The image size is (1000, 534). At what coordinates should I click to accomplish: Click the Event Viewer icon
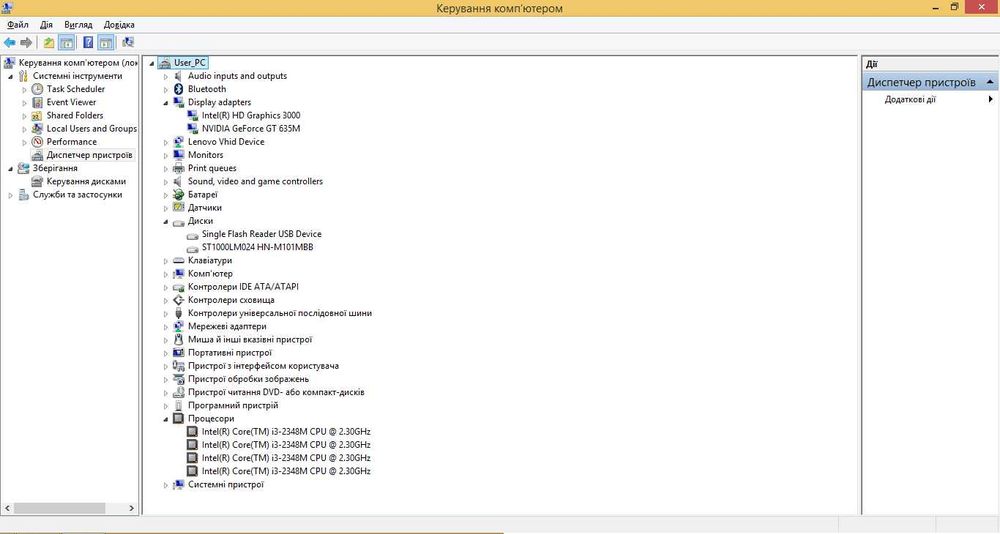point(38,102)
